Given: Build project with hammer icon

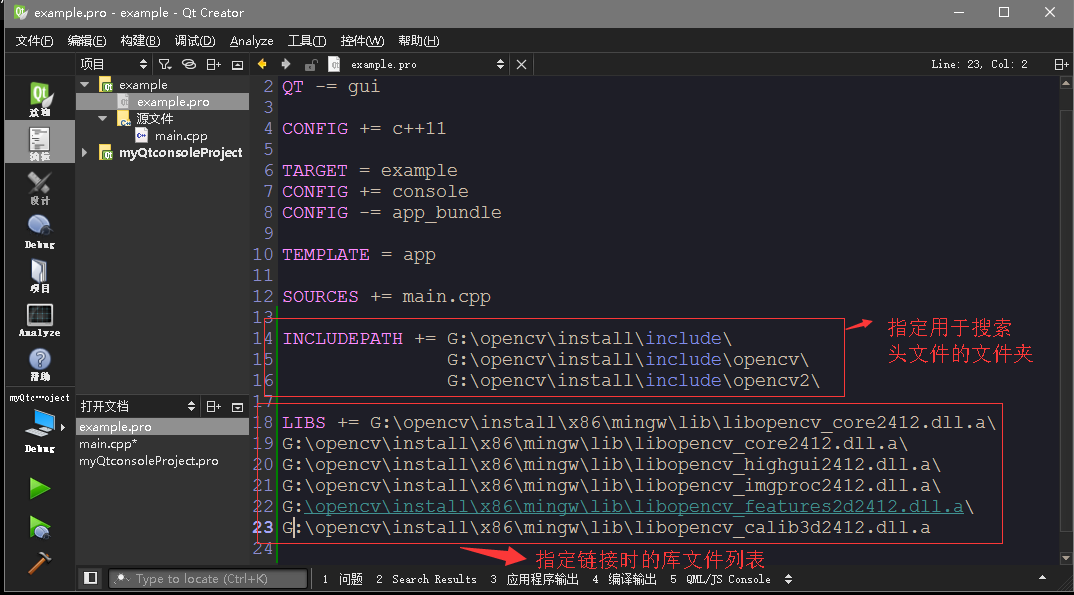Looking at the screenshot, I should point(40,563).
